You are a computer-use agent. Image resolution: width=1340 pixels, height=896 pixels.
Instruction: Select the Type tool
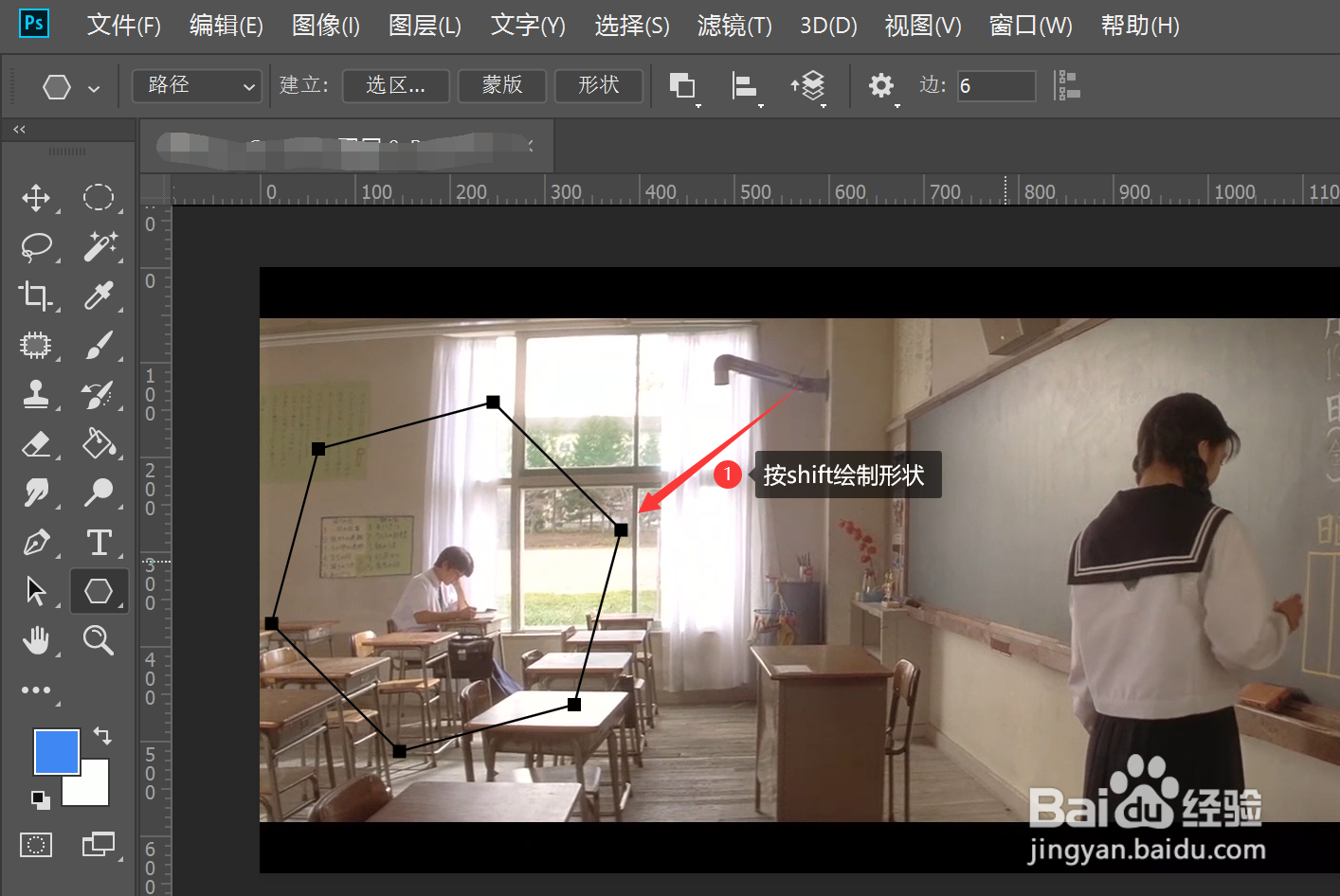pyautogui.click(x=99, y=542)
